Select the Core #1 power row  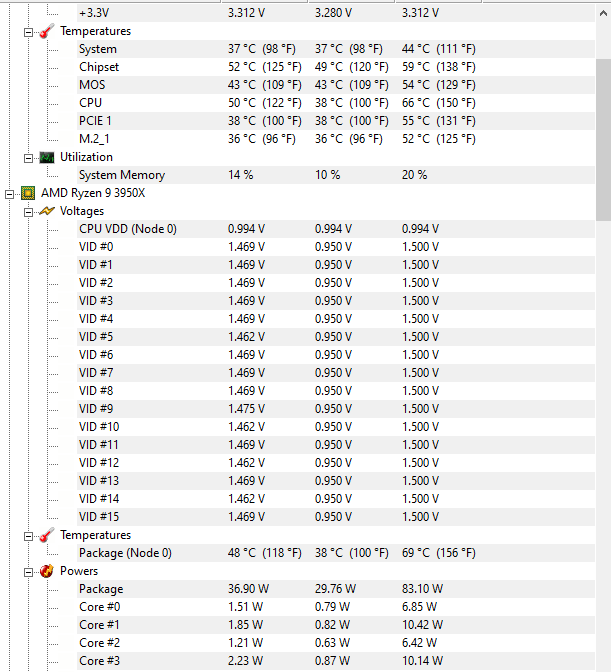(99, 625)
